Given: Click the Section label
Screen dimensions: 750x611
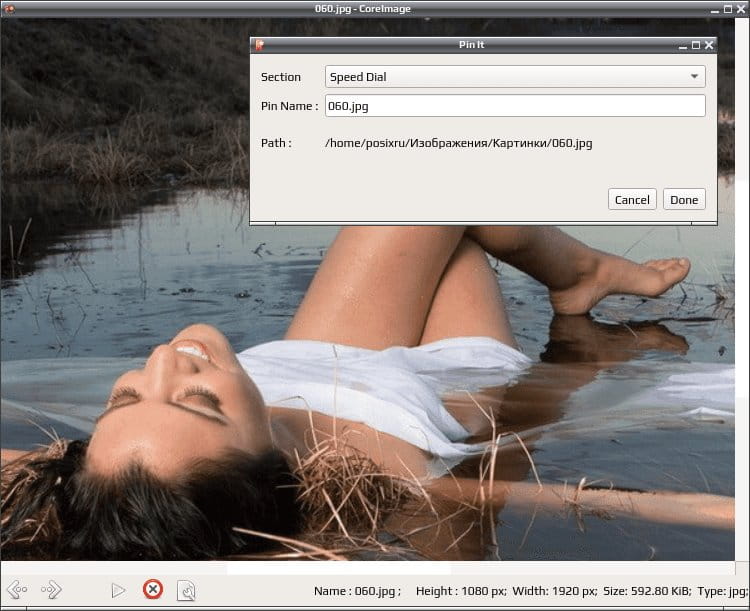Looking at the screenshot, I should 281,77.
